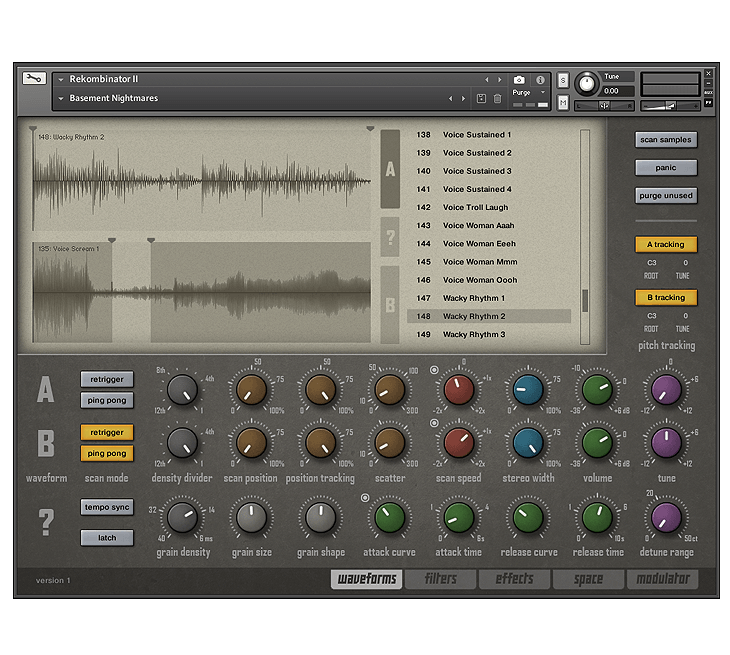The width and height of the screenshot is (730, 655).
Task: Toggle tempo sync
Action: 107,507
